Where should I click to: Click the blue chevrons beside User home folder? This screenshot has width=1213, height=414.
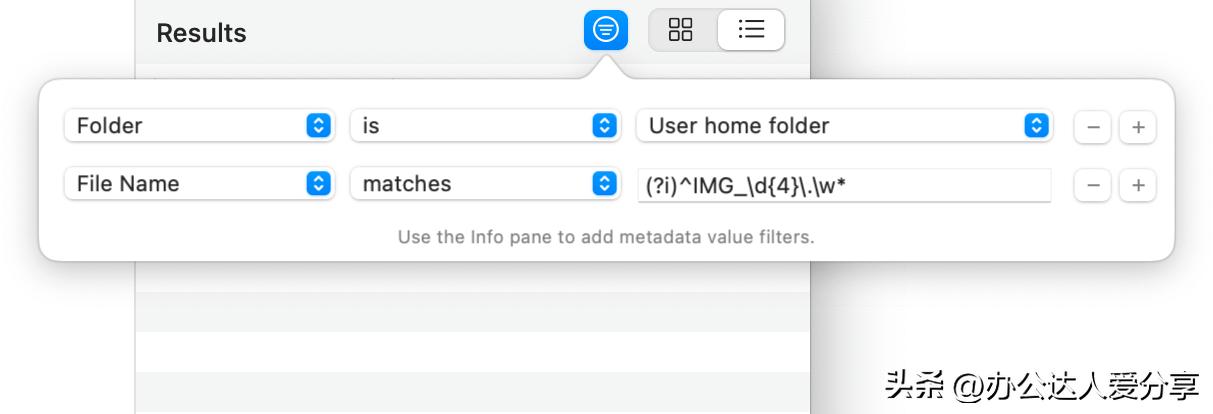[x=1037, y=126]
